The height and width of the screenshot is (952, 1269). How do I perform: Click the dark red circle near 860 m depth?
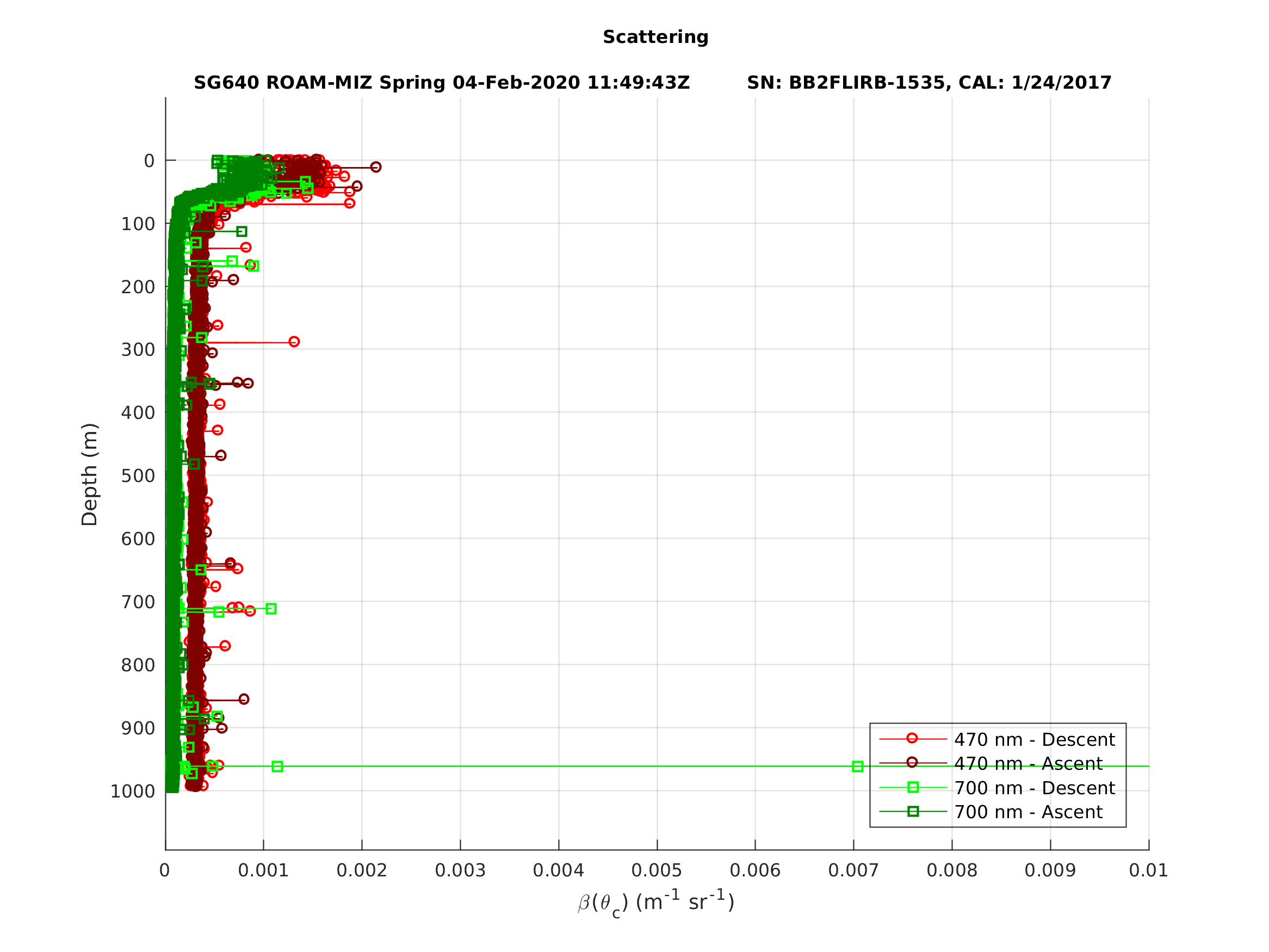(244, 699)
